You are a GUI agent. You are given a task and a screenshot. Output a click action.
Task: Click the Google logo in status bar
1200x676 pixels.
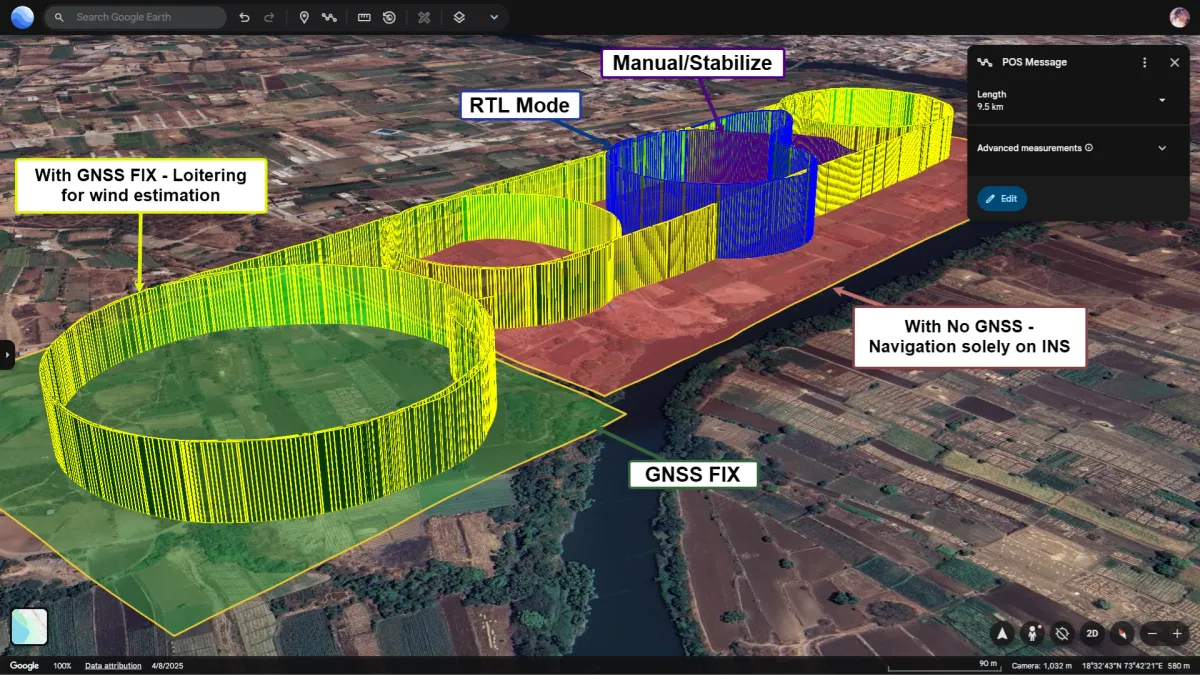coord(24,666)
